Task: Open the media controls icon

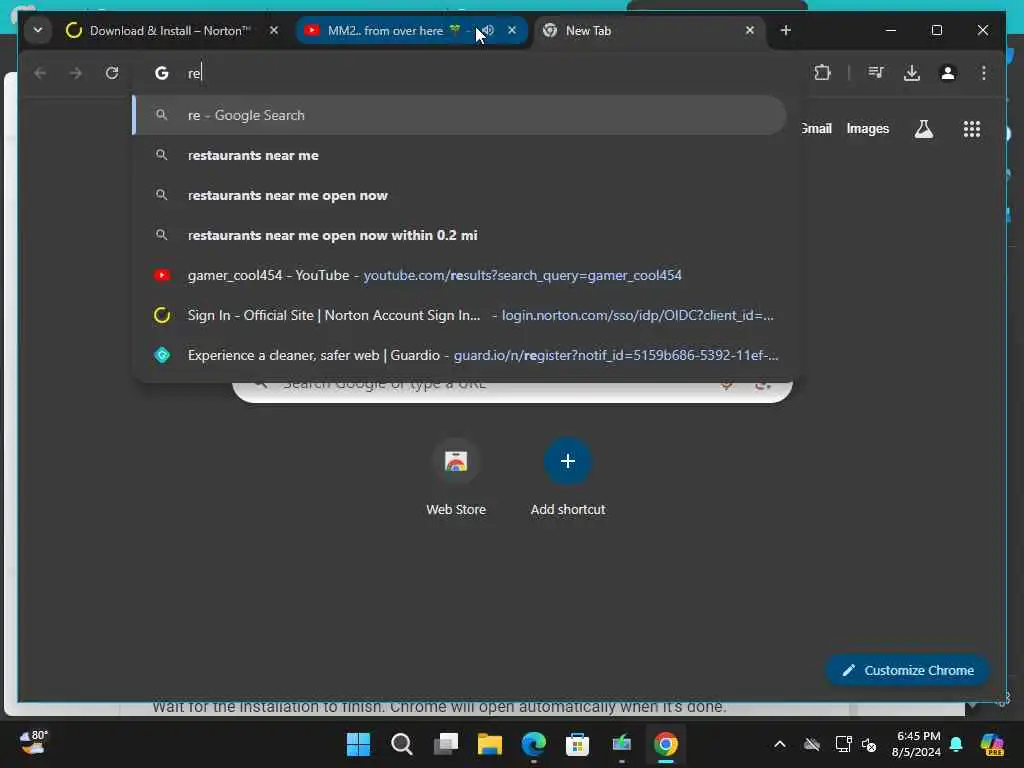Action: (x=876, y=72)
